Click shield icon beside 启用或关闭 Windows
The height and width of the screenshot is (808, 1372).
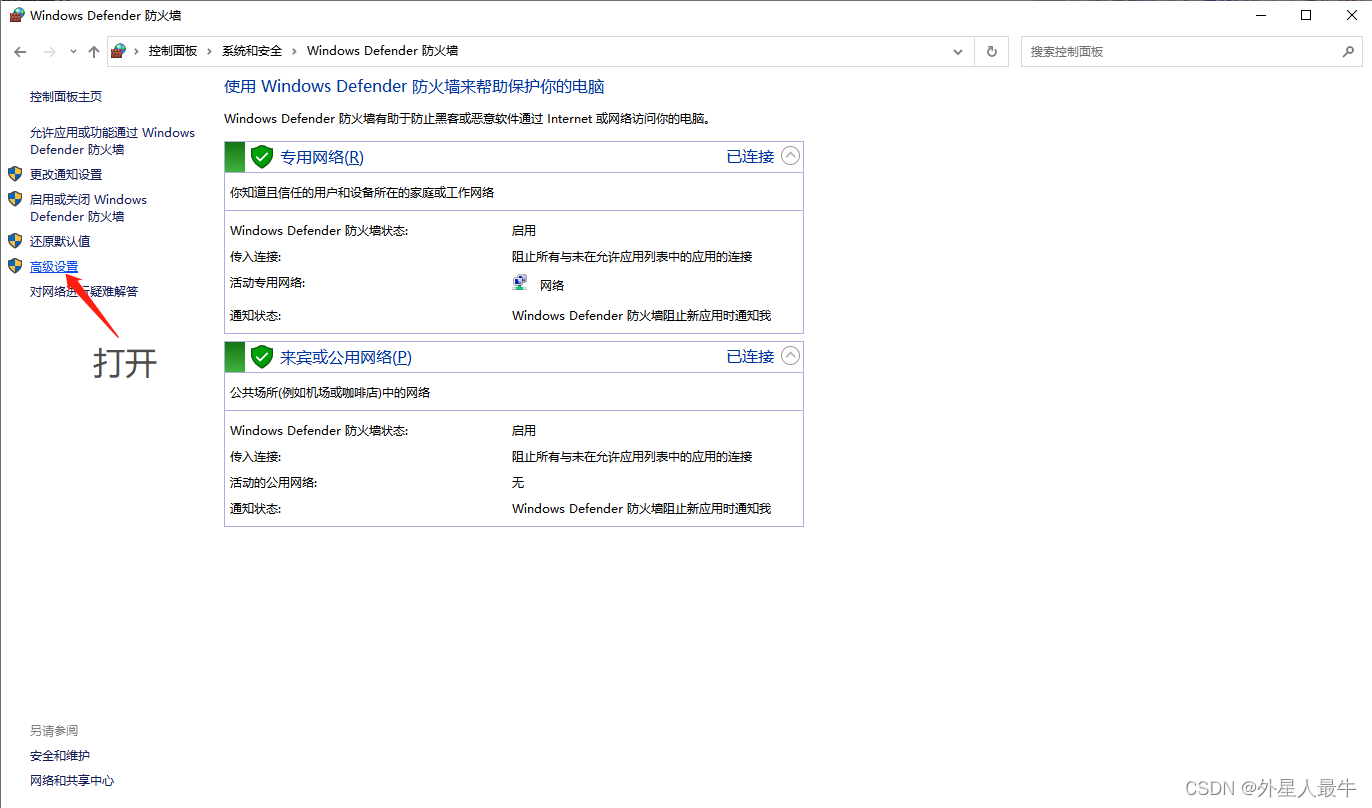pyautogui.click(x=15, y=199)
